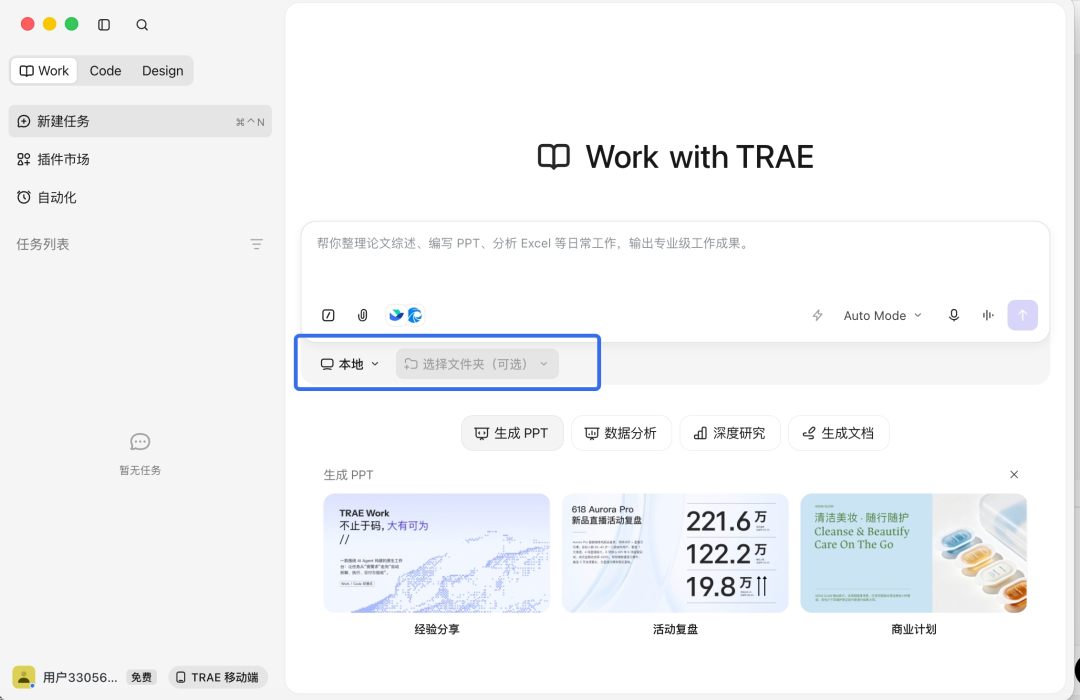The height and width of the screenshot is (700, 1080).
Task: Open the 选择文件夹(可选) folder selector
Action: pyautogui.click(x=477, y=364)
